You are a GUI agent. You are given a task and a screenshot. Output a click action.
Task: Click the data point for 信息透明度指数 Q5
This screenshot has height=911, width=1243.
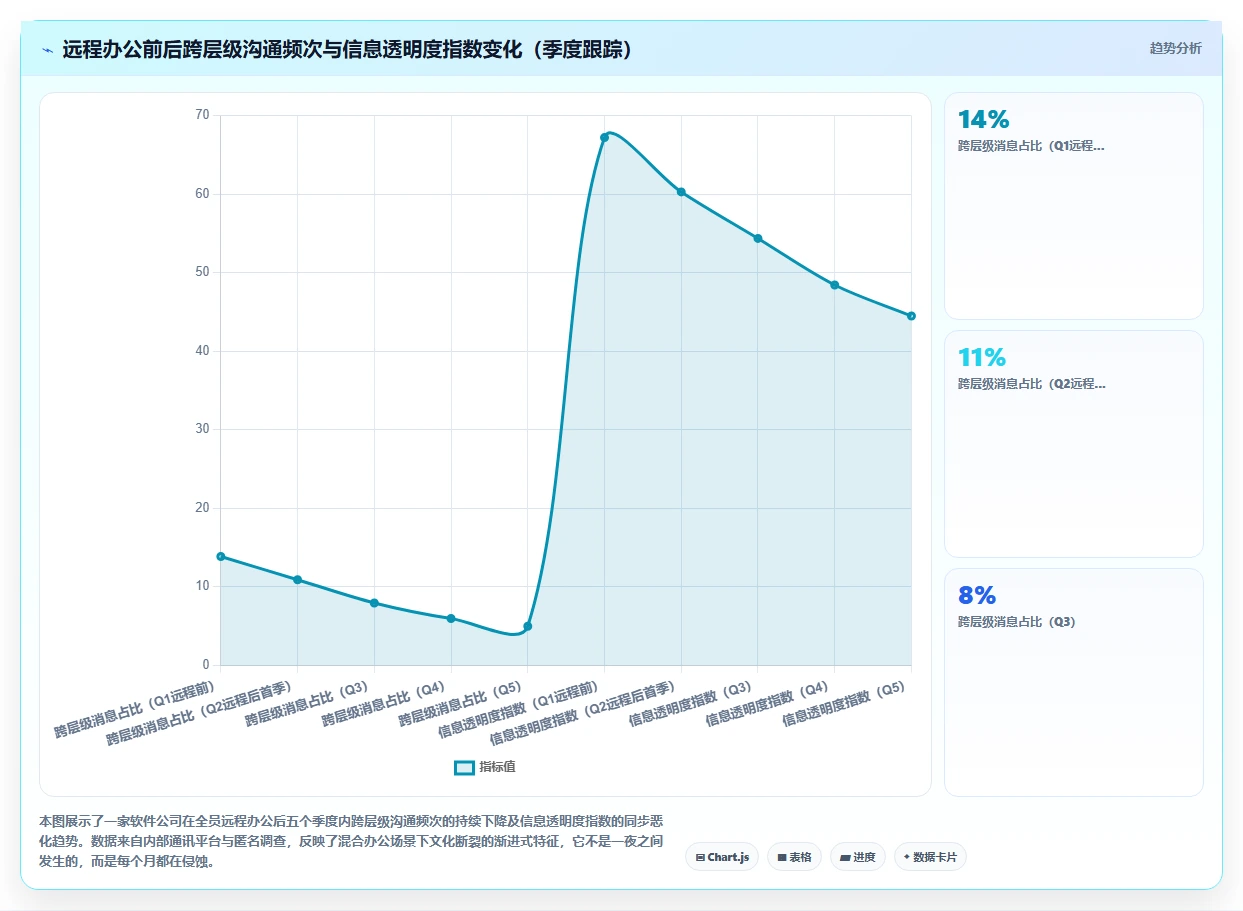[911, 316]
